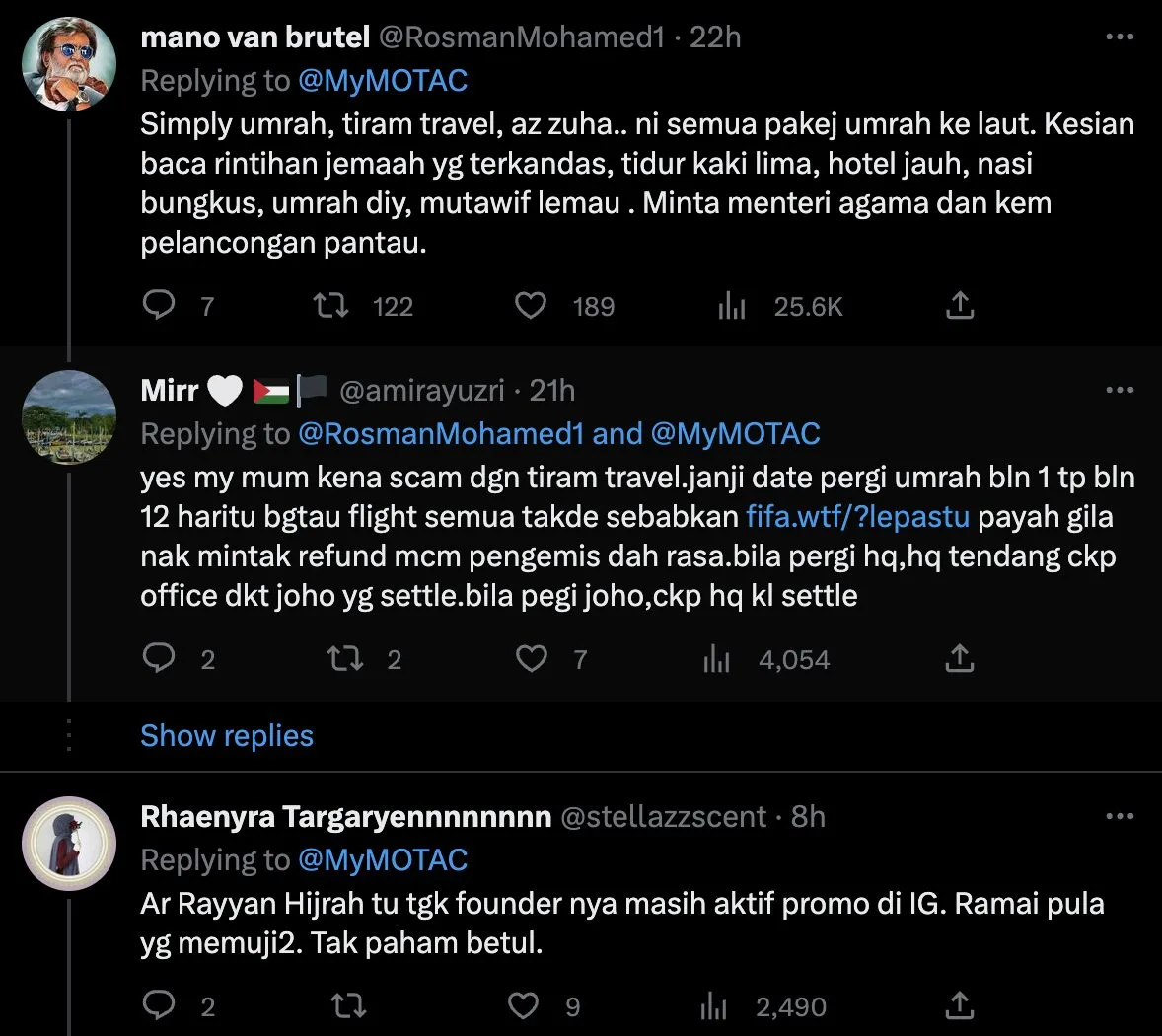
Task: Open the fifa.wtf/?lepastu link
Action: 857,517
